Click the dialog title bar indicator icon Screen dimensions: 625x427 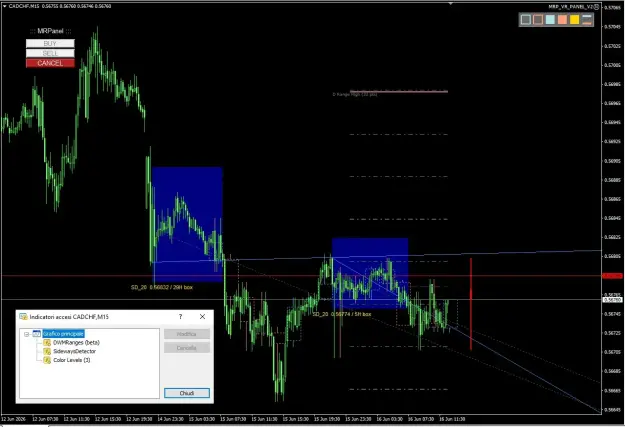(x=24, y=317)
